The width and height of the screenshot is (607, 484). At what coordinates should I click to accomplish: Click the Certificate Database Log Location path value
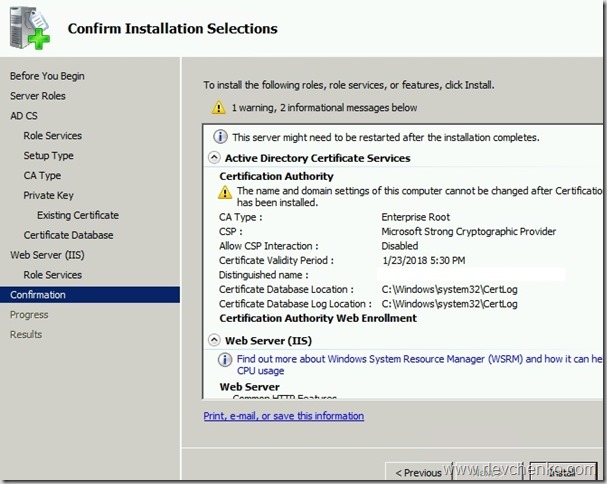[x=449, y=304]
